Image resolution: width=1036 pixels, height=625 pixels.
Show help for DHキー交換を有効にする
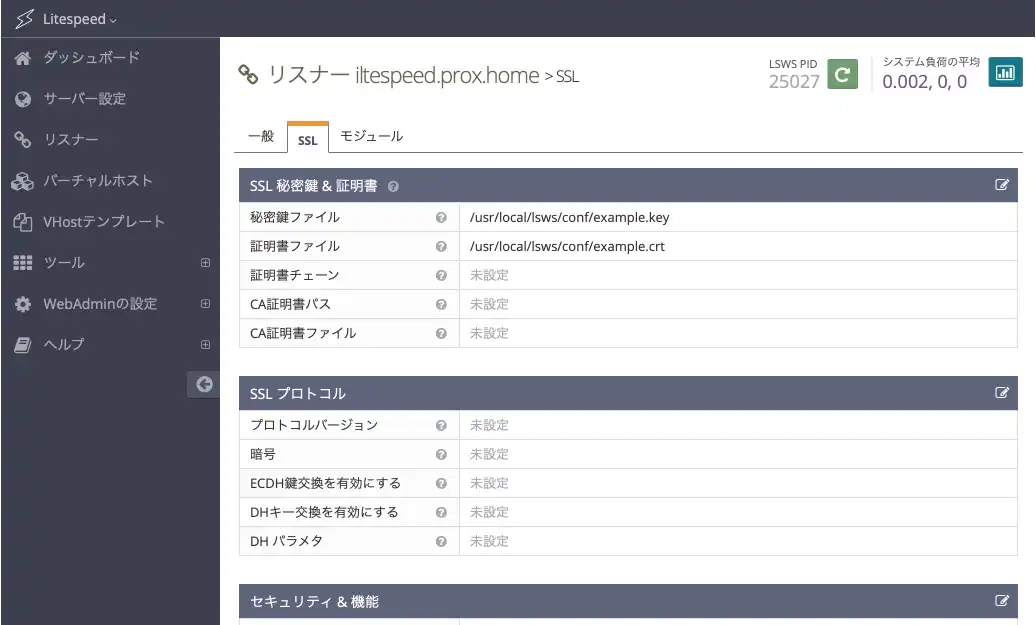pyautogui.click(x=441, y=513)
